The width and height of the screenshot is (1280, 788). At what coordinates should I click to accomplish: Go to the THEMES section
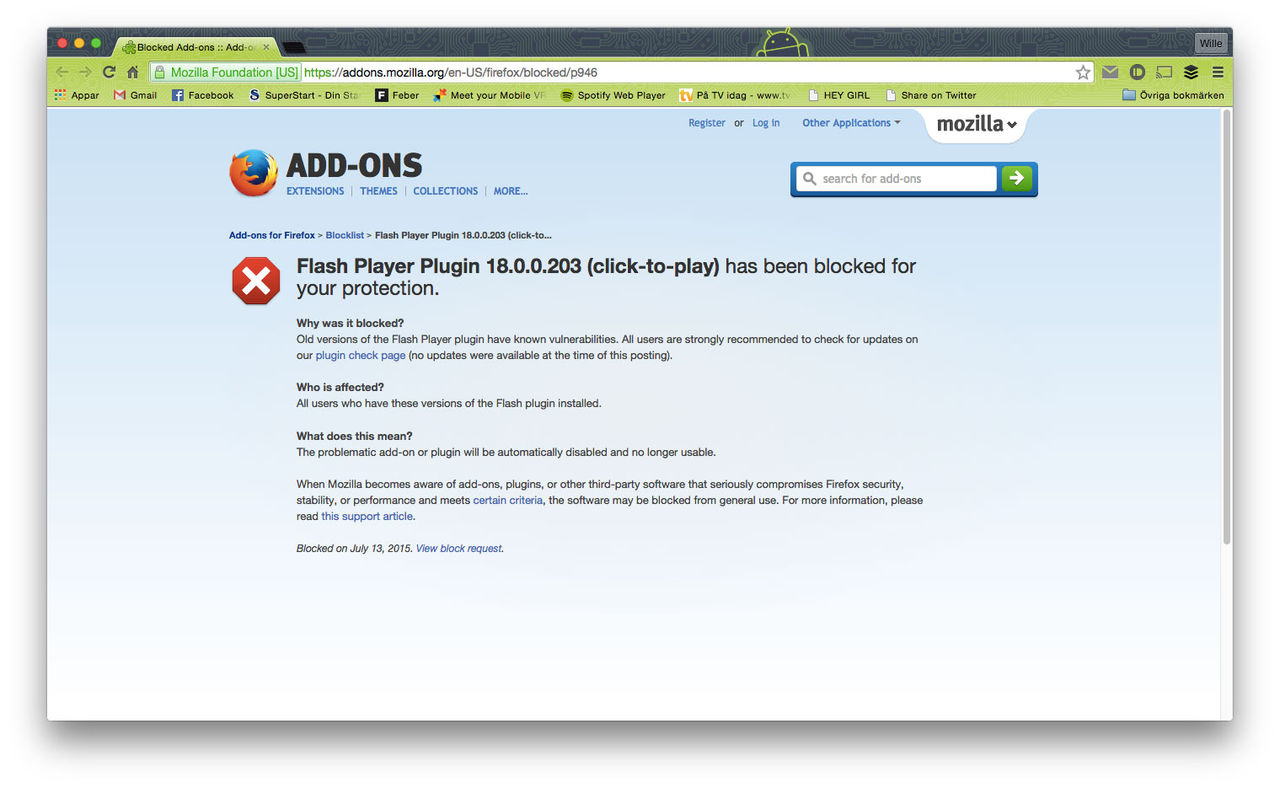click(x=379, y=191)
